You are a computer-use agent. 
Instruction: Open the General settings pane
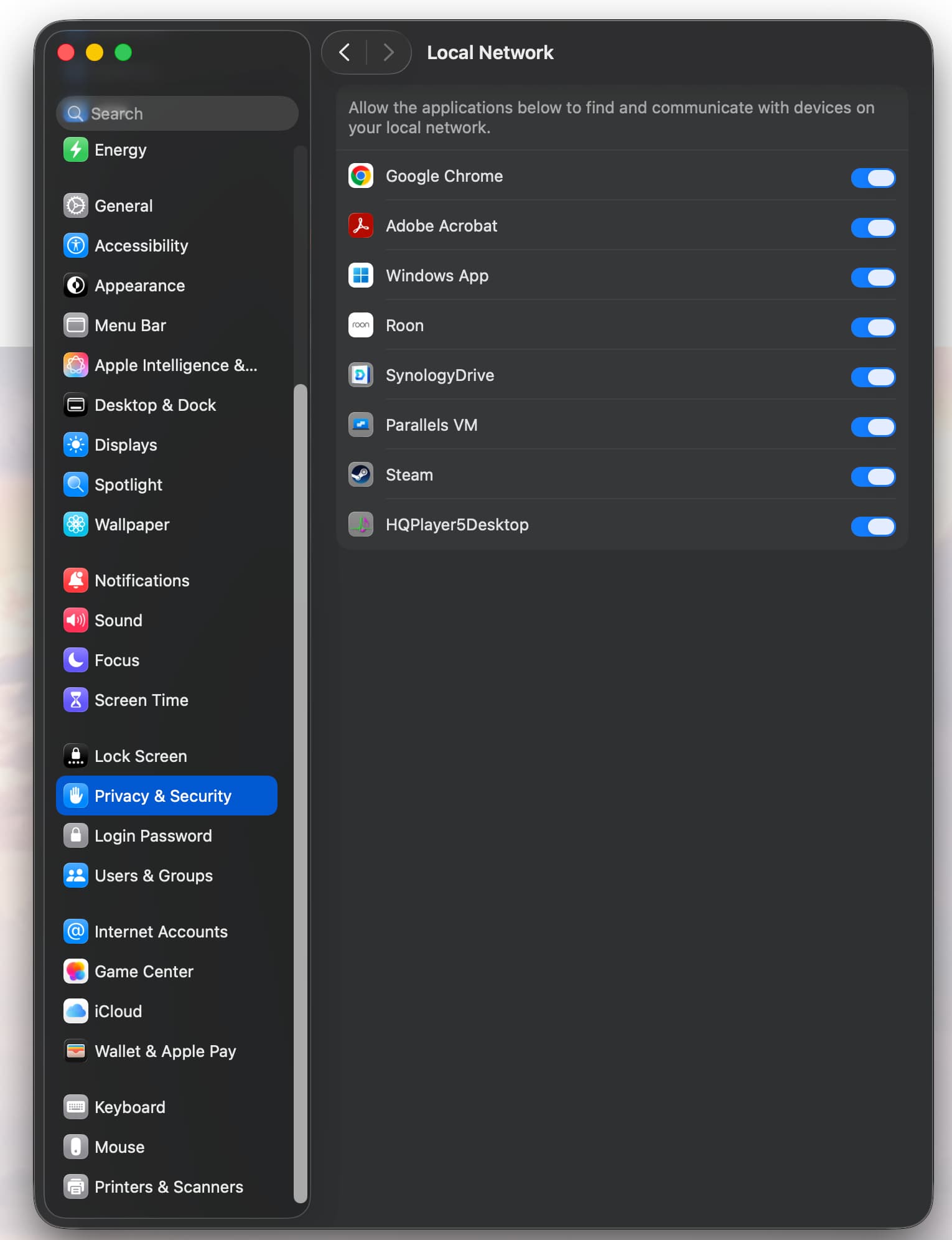pyautogui.click(x=123, y=206)
